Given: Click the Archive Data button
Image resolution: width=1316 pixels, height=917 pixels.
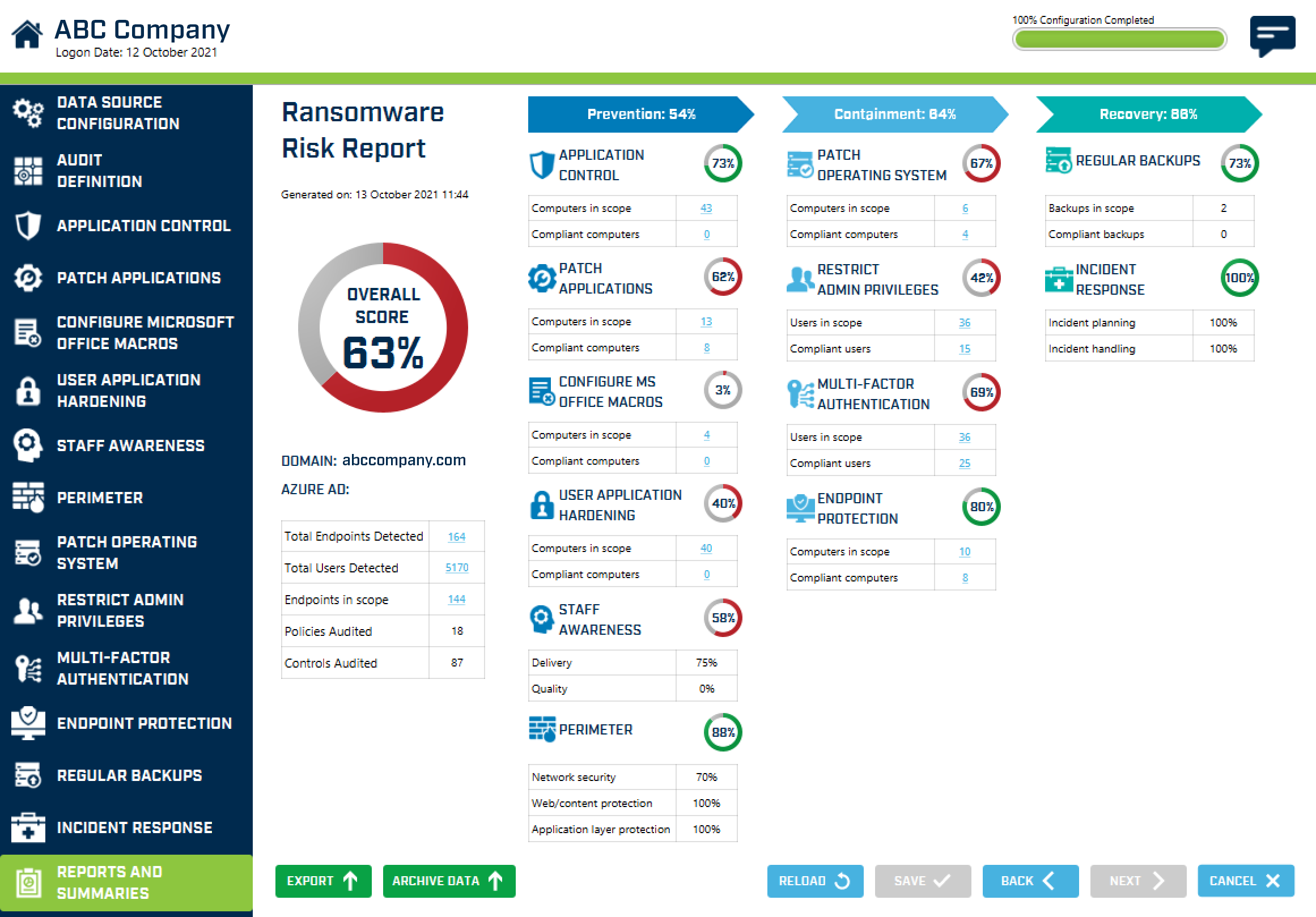Looking at the screenshot, I should pyautogui.click(x=449, y=881).
